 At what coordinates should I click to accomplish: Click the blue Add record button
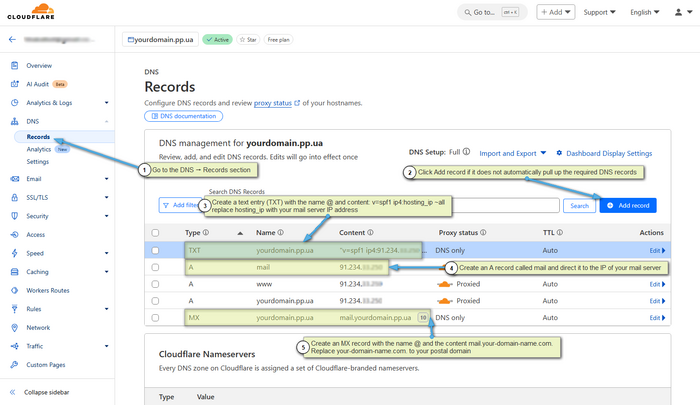point(628,205)
